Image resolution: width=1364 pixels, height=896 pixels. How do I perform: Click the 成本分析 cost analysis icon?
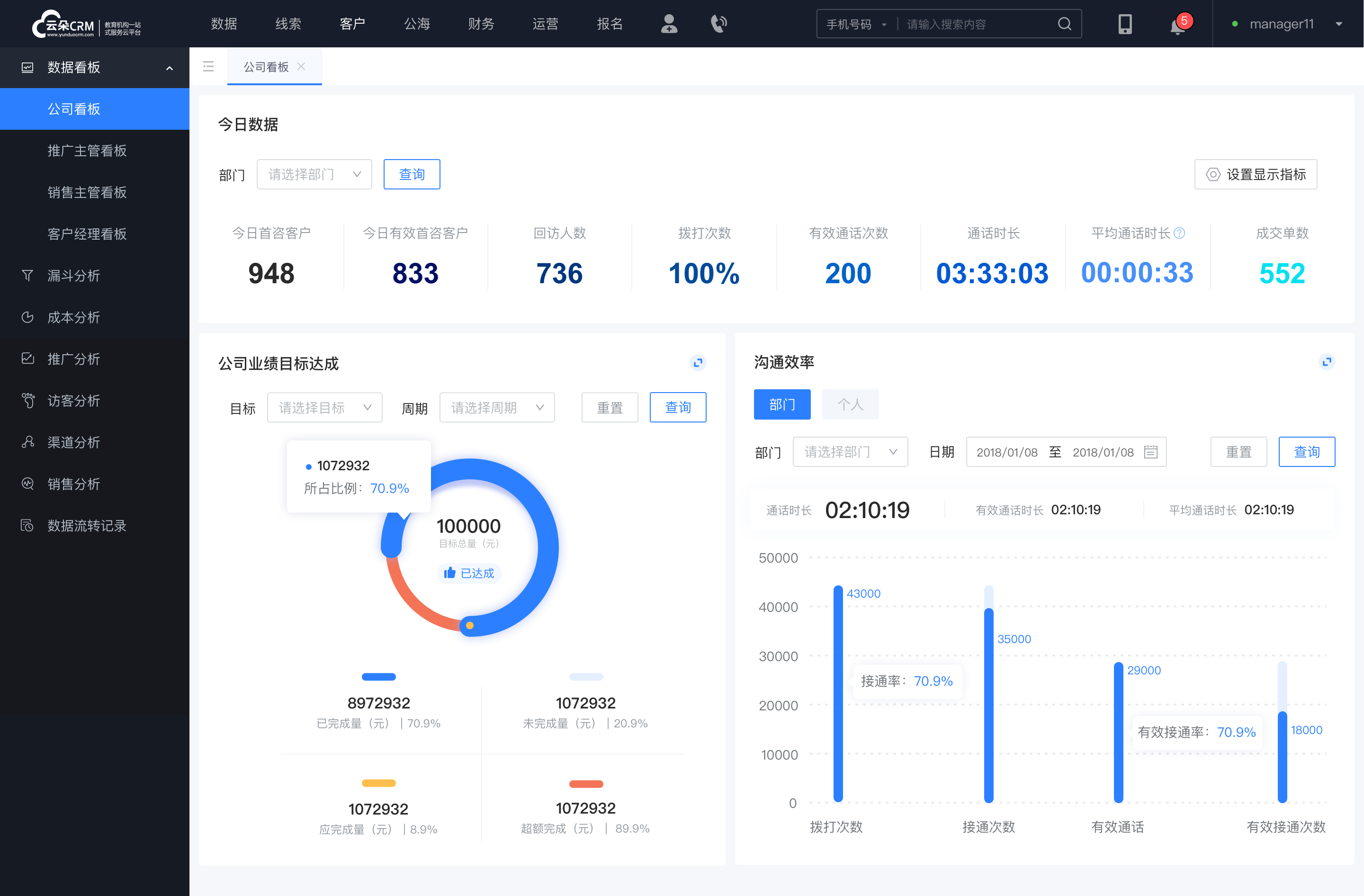click(26, 317)
